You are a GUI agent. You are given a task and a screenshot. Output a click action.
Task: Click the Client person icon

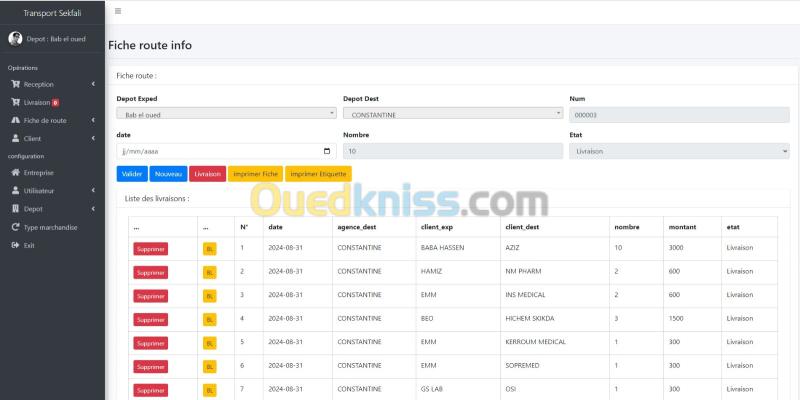(x=15, y=138)
